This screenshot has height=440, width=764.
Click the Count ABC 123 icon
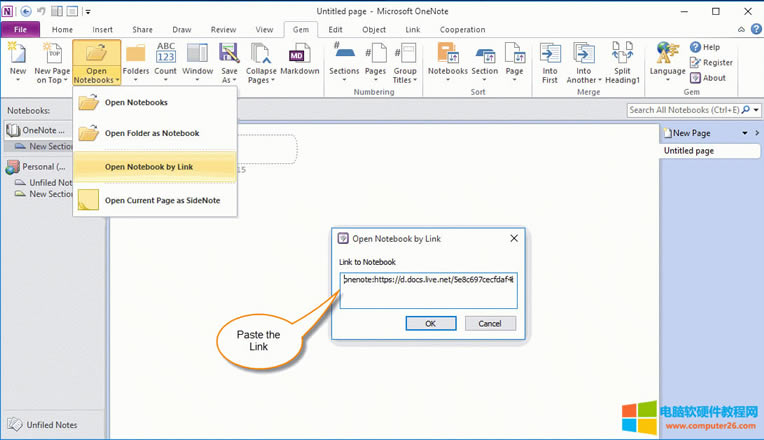click(166, 53)
